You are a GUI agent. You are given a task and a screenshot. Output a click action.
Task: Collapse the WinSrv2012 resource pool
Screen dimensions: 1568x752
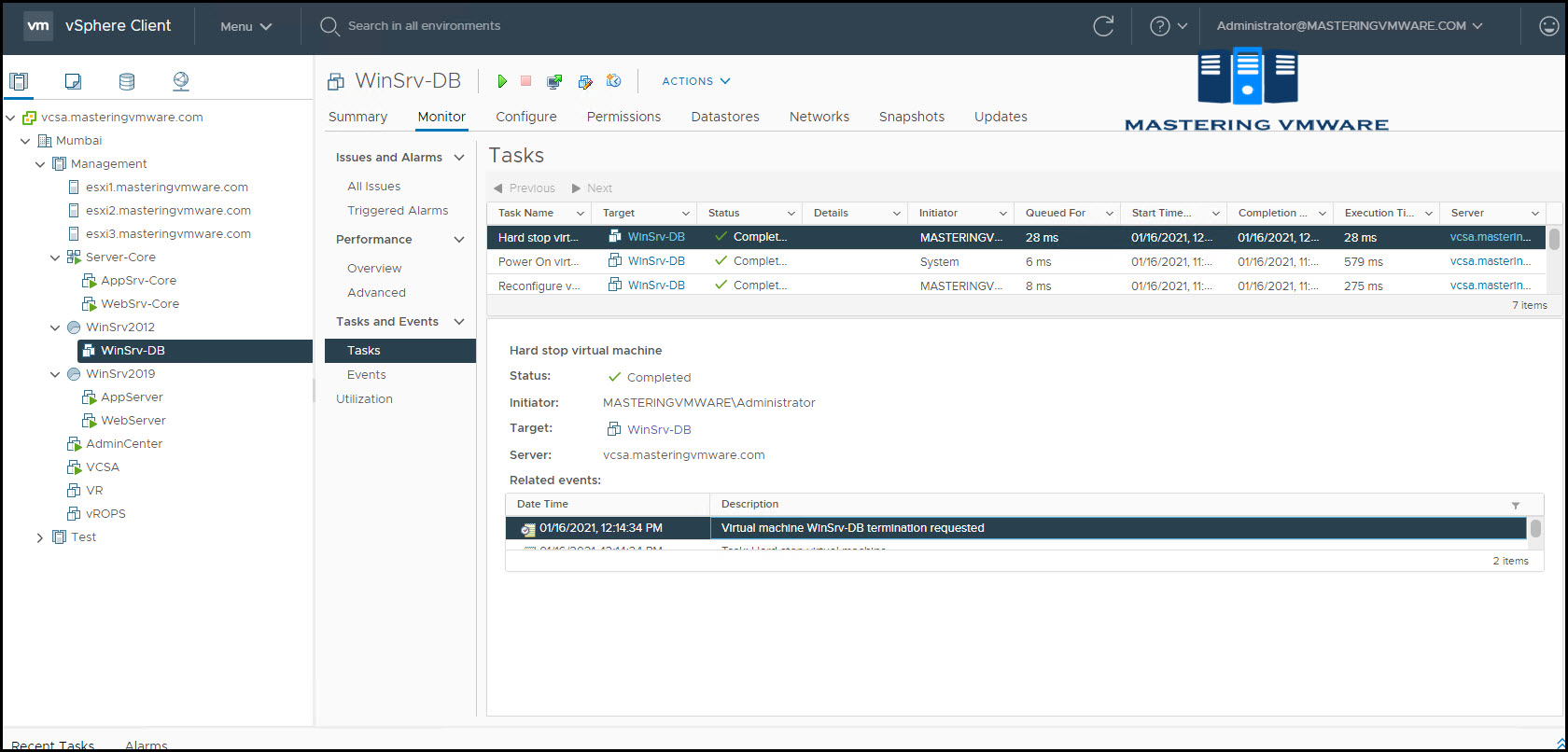point(56,327)
